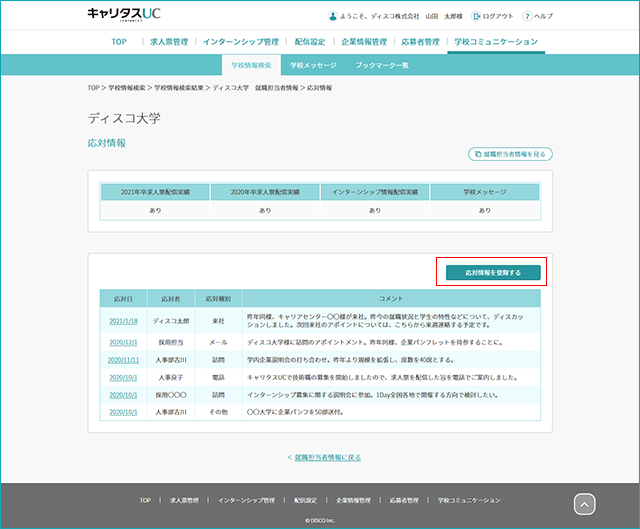This screenshot has height=529, width=640.
Task: Click the コメント column header
Action: (x=391, y=299)
